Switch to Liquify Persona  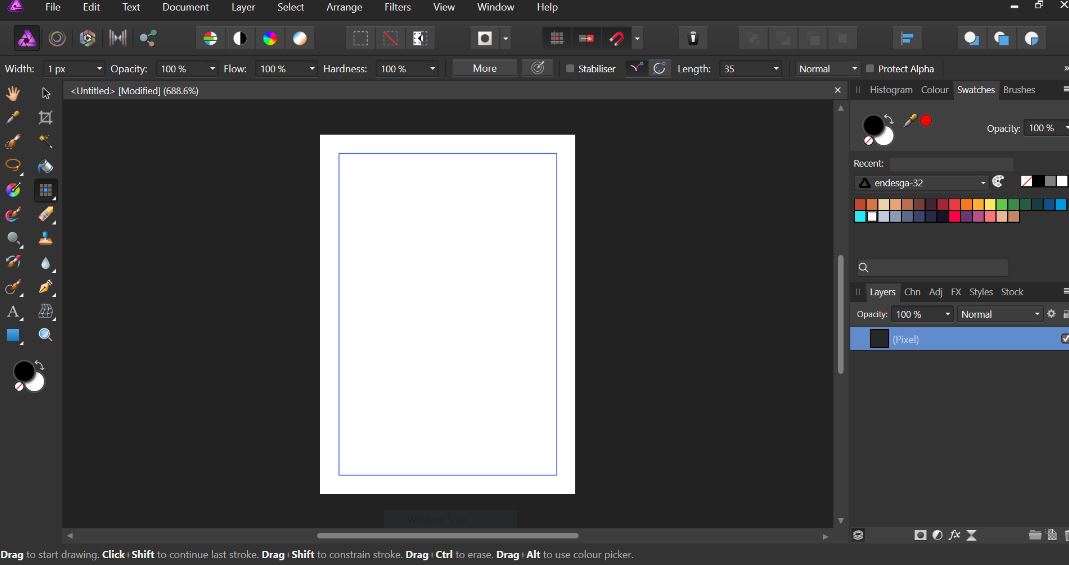point(57,38)
